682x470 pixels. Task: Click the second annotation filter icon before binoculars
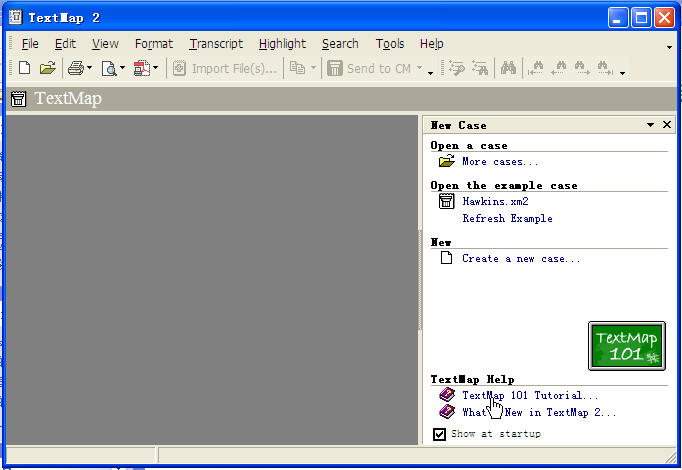click(480, 68)
